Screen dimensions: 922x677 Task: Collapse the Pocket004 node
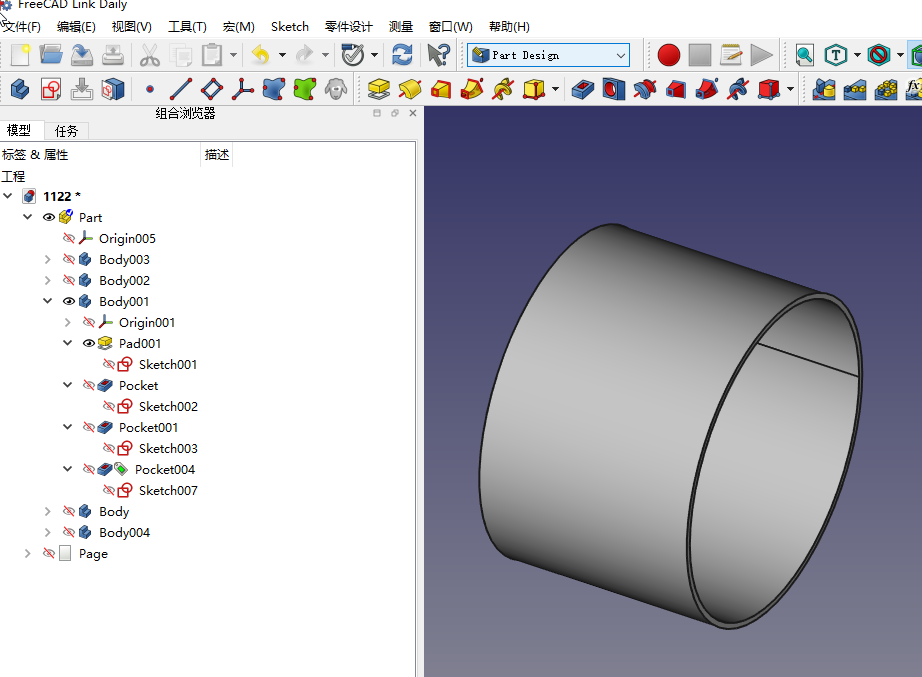68,469
